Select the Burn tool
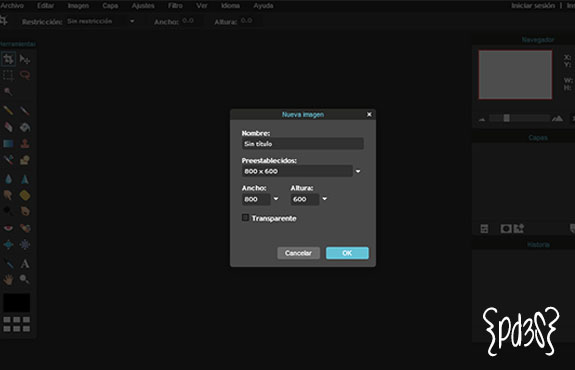 (25, 211)
